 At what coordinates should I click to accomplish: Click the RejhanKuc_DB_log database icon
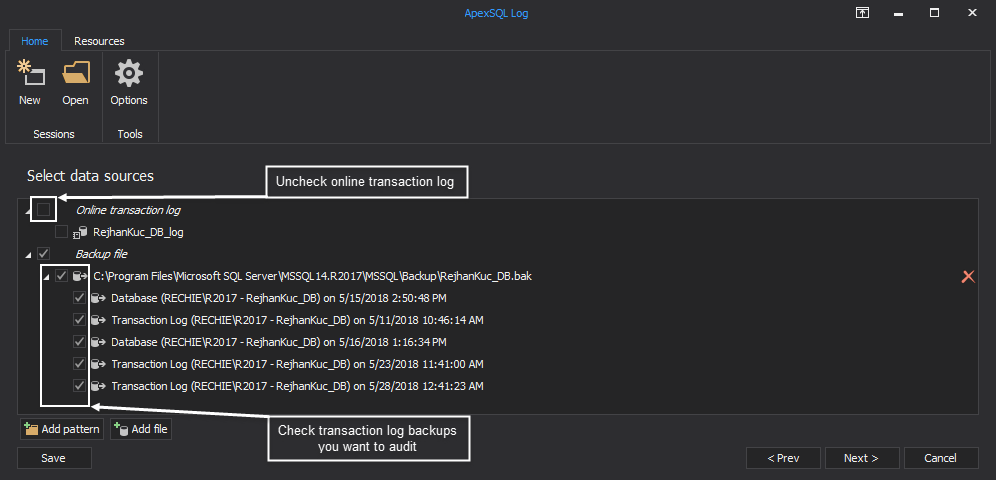(81, 232)
